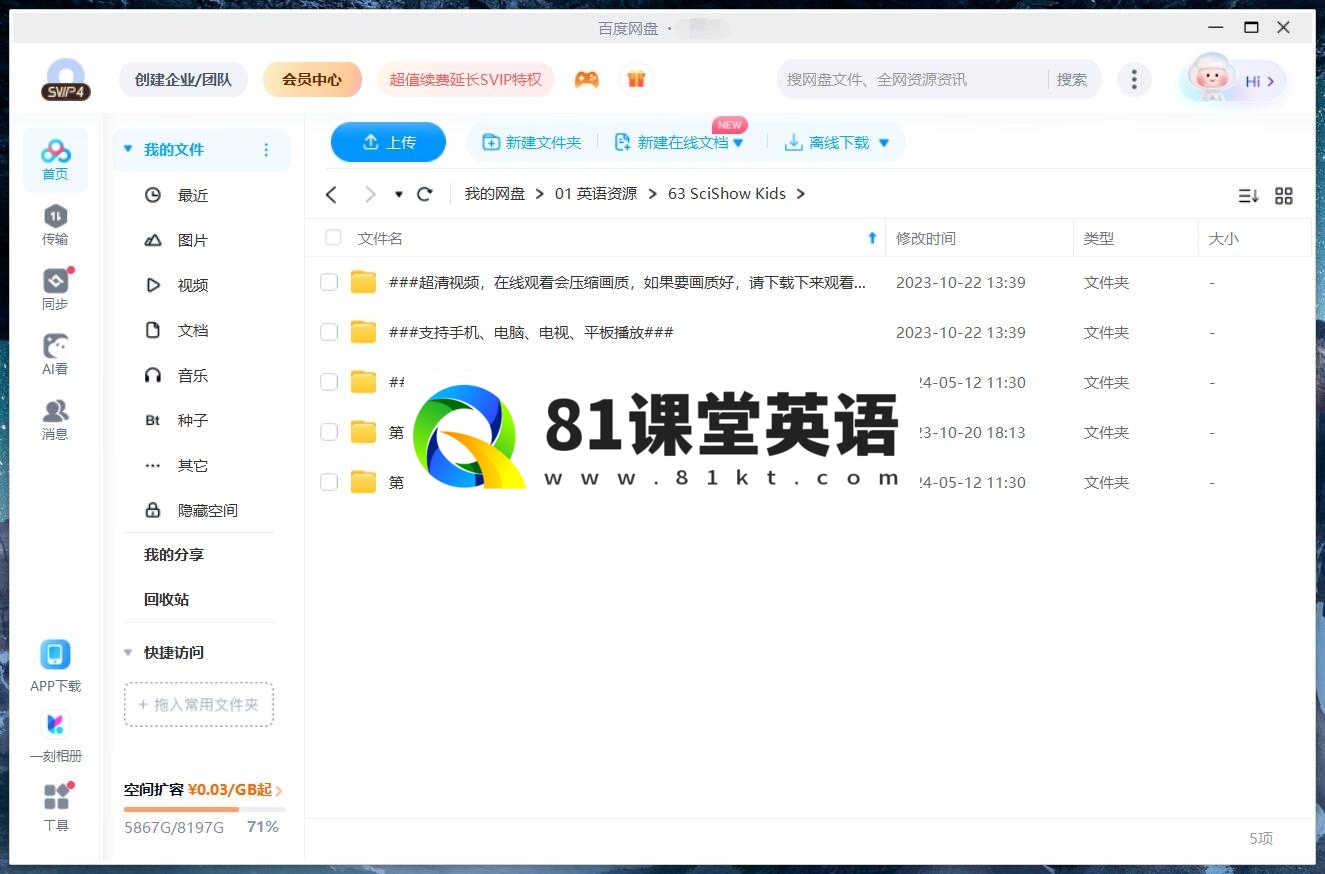The image size is (1325, 874).
Task: Refresh the current folder listing
Action: coord(424,194)
